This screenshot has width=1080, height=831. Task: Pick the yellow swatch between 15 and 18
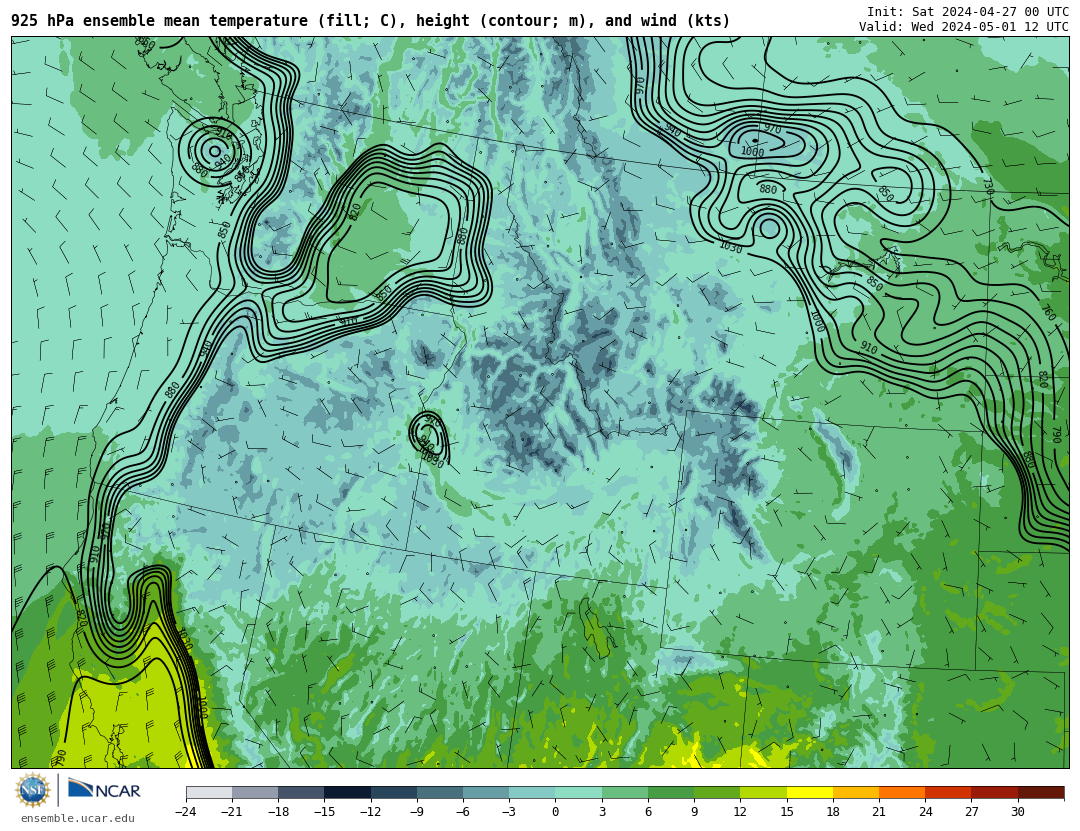pos(809,792)
